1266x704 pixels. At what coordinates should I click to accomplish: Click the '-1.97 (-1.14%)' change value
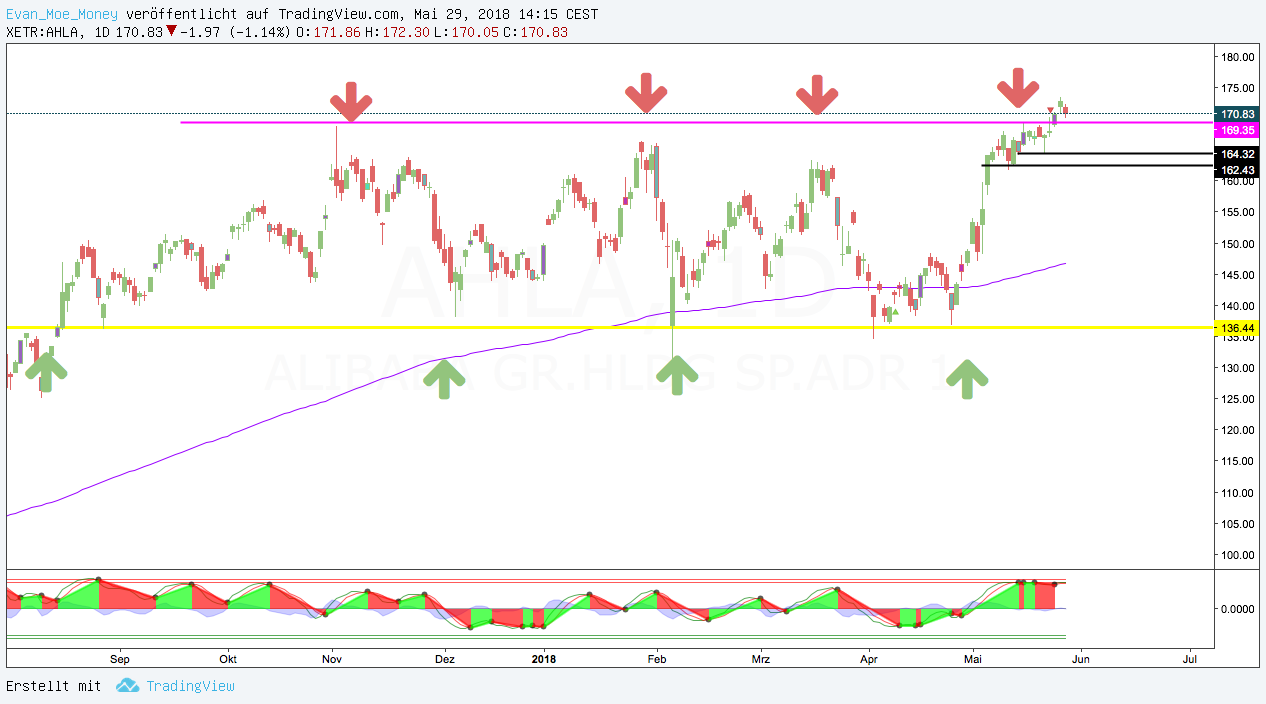(x=235, y=32)
